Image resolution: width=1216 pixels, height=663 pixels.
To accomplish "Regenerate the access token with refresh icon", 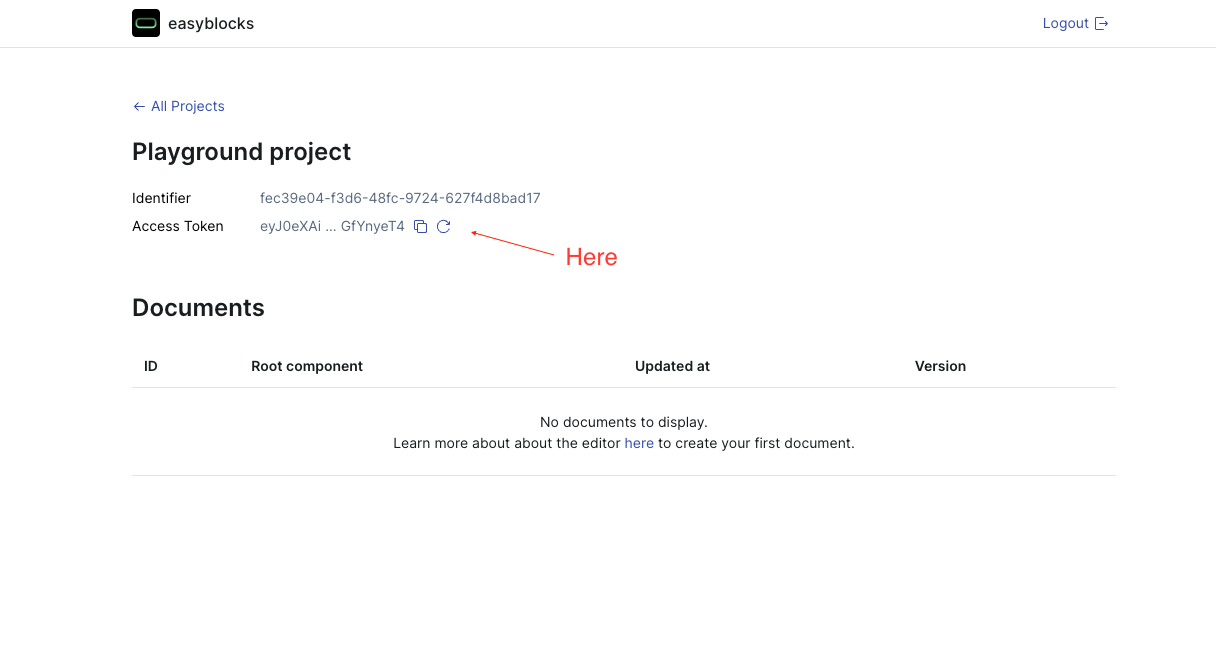I will [x=444, y=227].
